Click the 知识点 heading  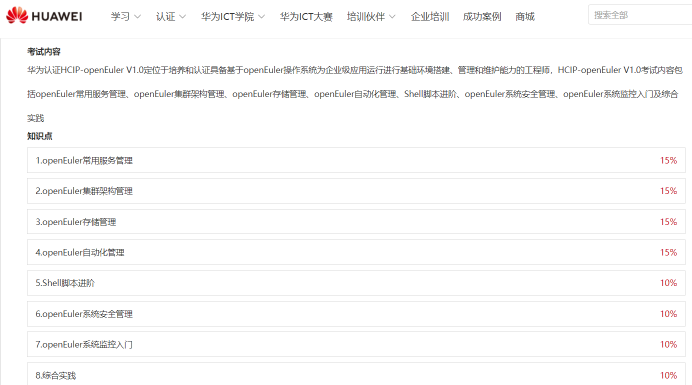(40, 136)
